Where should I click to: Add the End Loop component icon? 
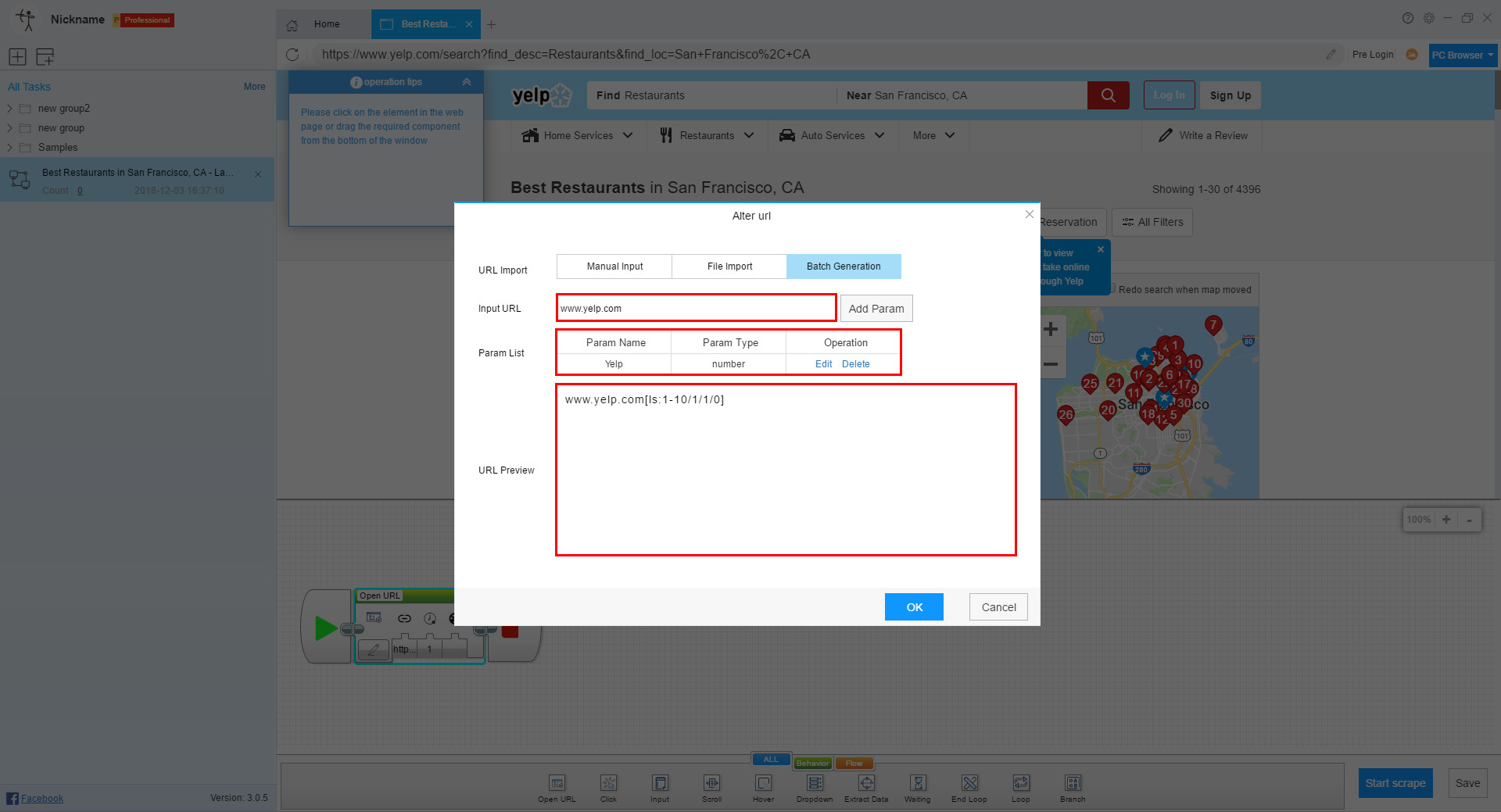click(969, 783)
